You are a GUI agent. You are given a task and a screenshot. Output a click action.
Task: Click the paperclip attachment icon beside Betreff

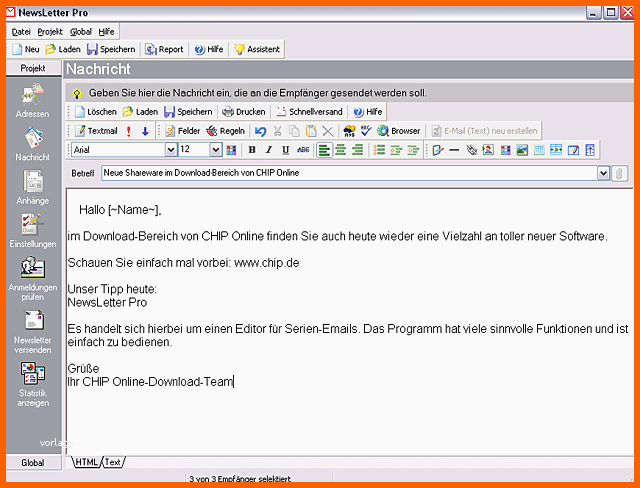click(619, 173)
